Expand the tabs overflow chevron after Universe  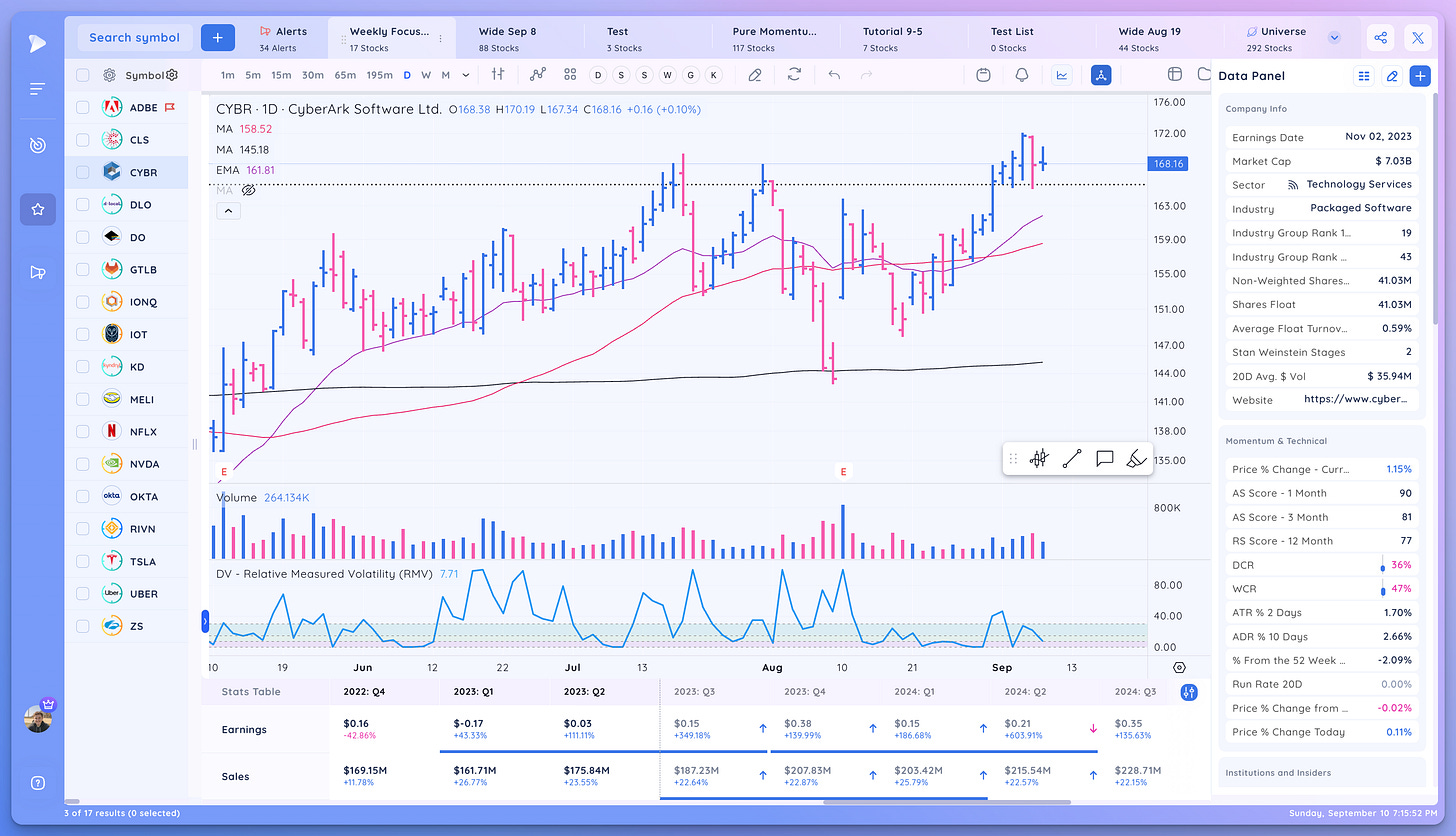(1334, 38)
